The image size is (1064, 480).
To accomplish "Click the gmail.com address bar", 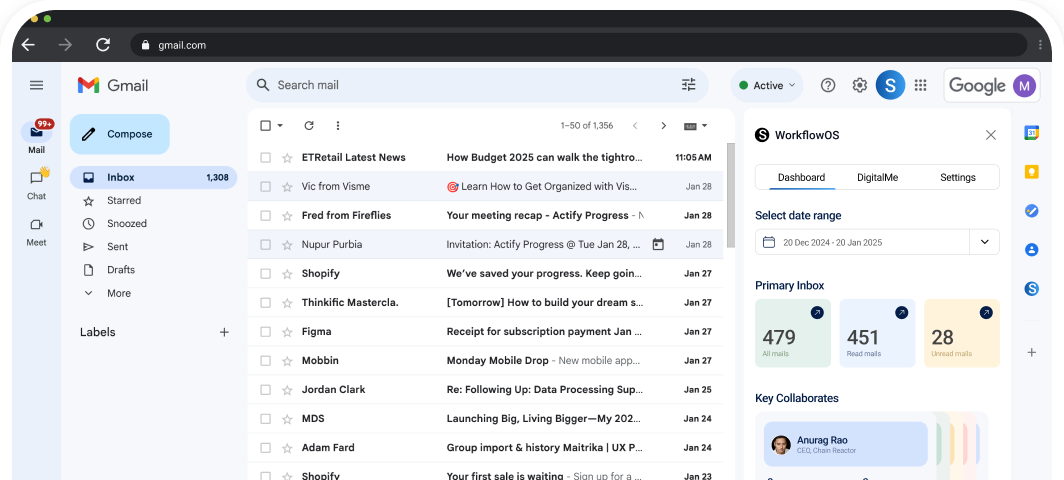I will click(x=578, y=45).
